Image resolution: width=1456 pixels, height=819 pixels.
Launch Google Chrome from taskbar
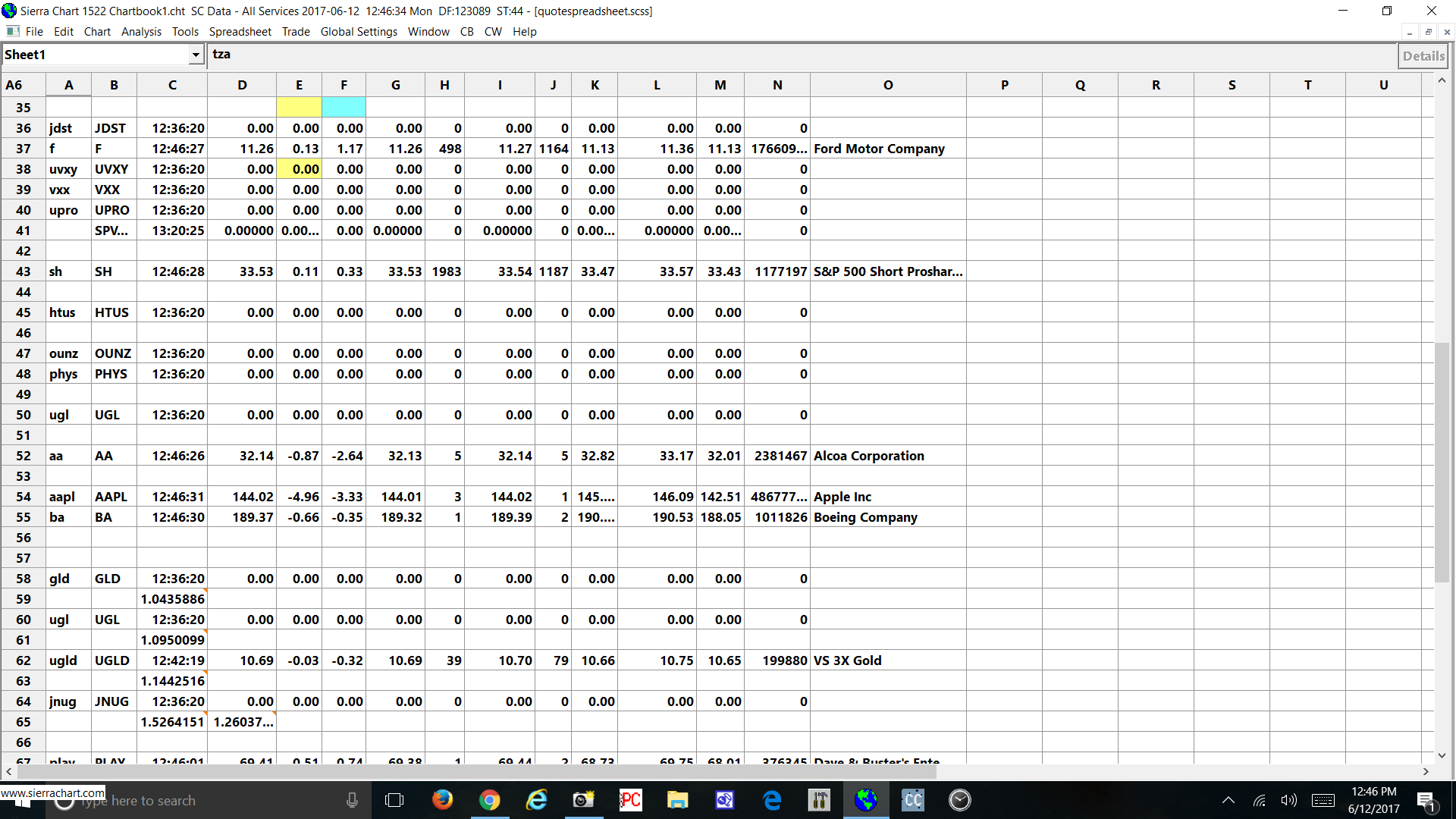[x=489, y=800]
